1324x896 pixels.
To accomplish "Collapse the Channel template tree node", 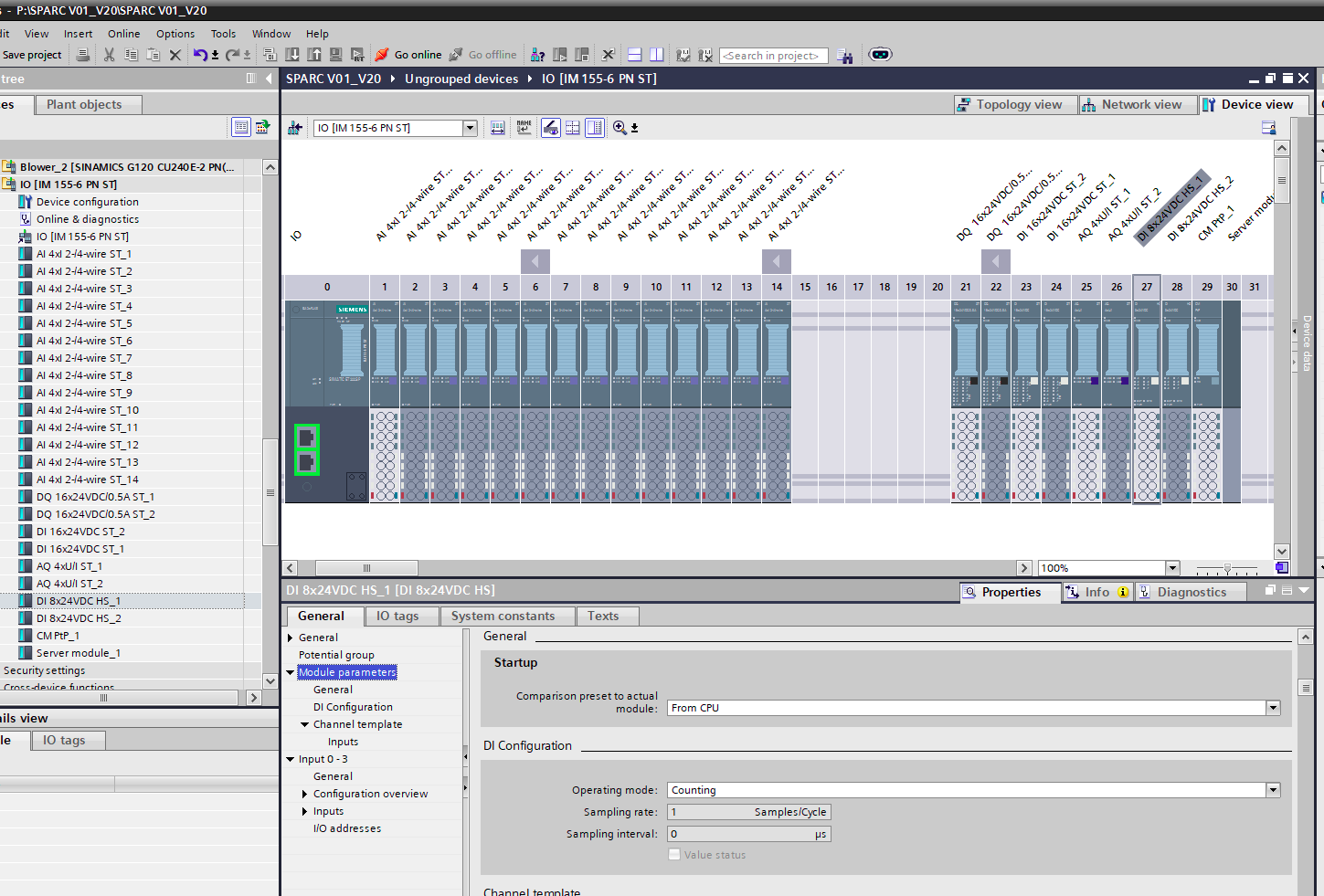I will [305, 724].
